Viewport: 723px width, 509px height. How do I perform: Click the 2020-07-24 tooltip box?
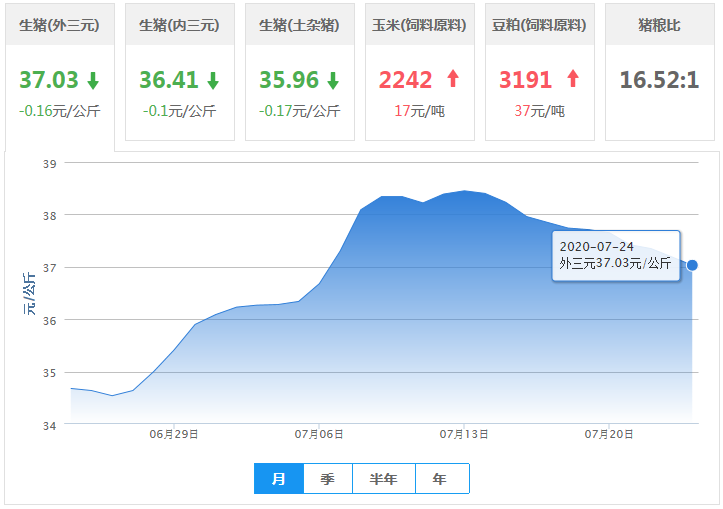click(x=616, y=255)
